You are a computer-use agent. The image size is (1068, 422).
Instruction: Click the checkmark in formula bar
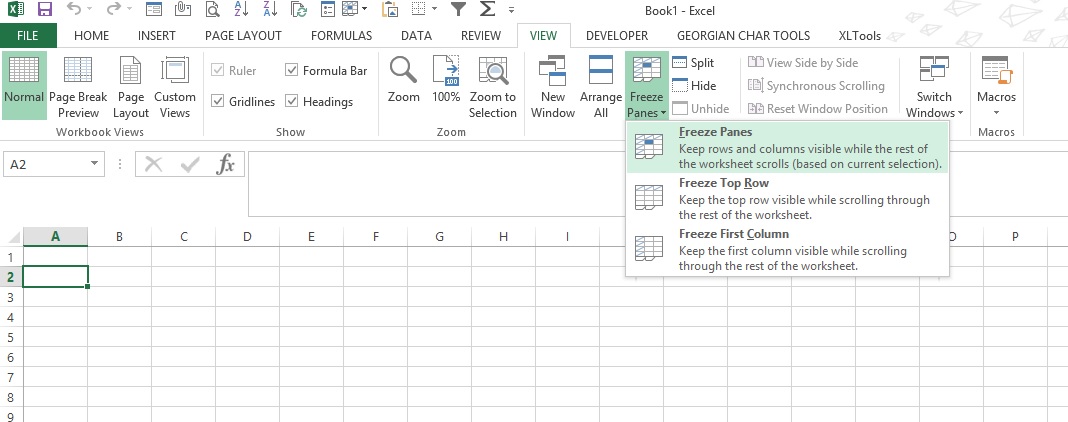189,164
